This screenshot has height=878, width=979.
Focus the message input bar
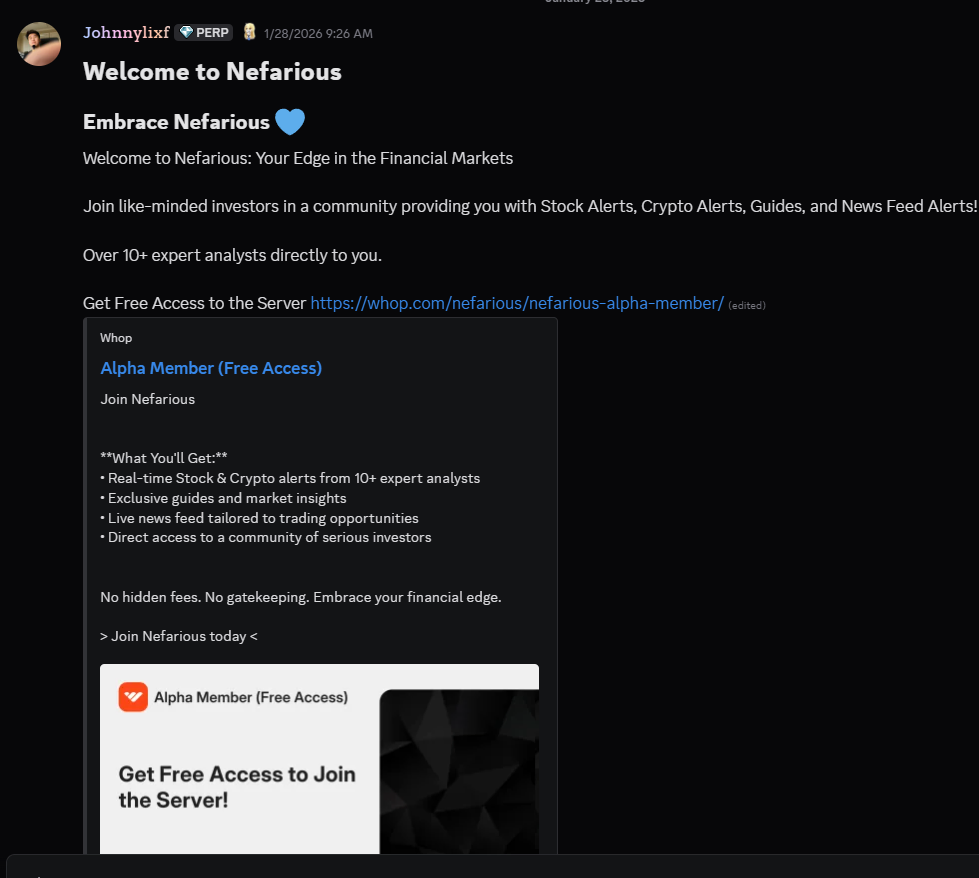click(x=493, y=867)
